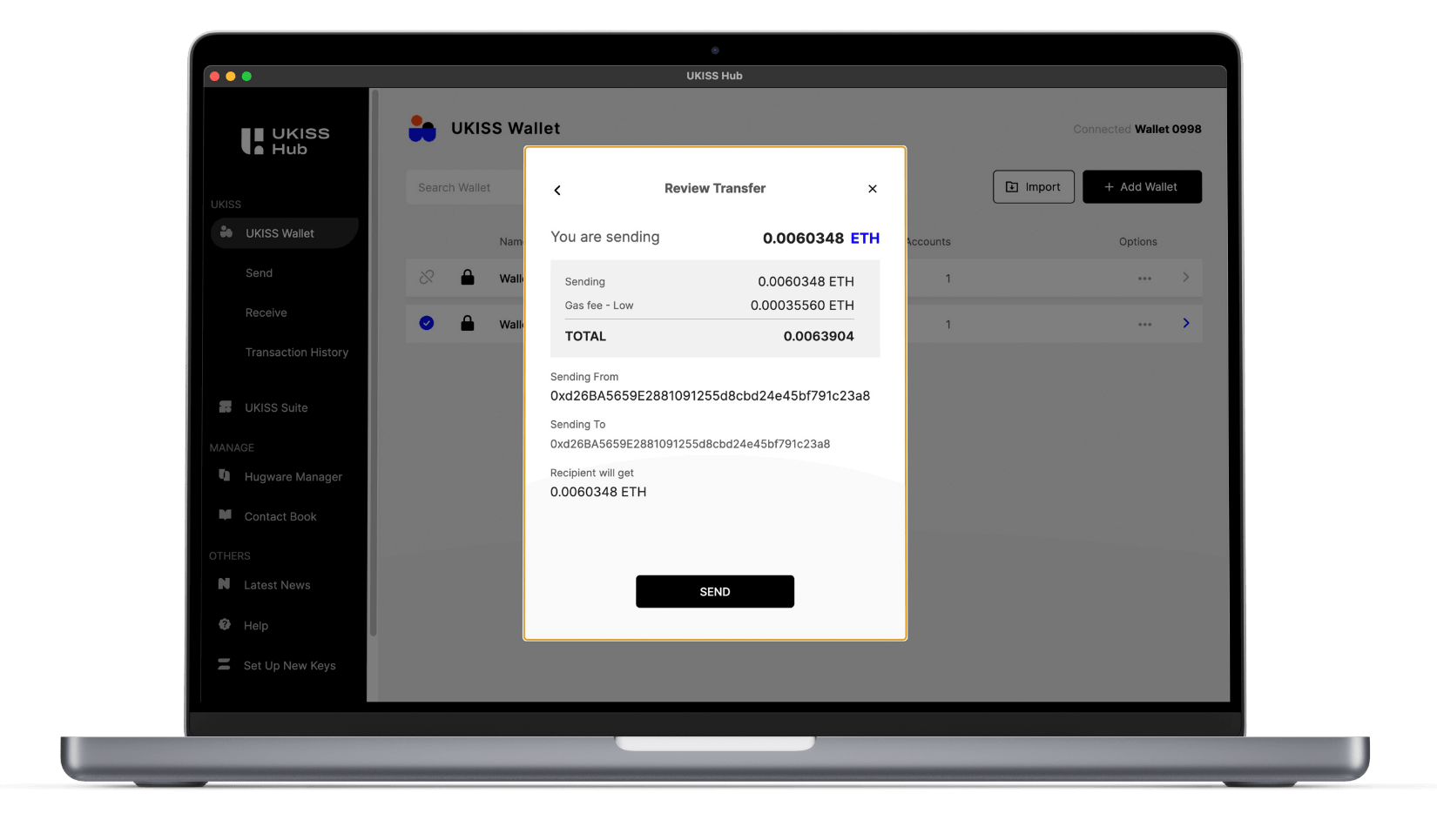The width and height of the screenshot is (1437, 840).
Task: Close the Review Transfer dialog with X
Action: tap(872, 189)
